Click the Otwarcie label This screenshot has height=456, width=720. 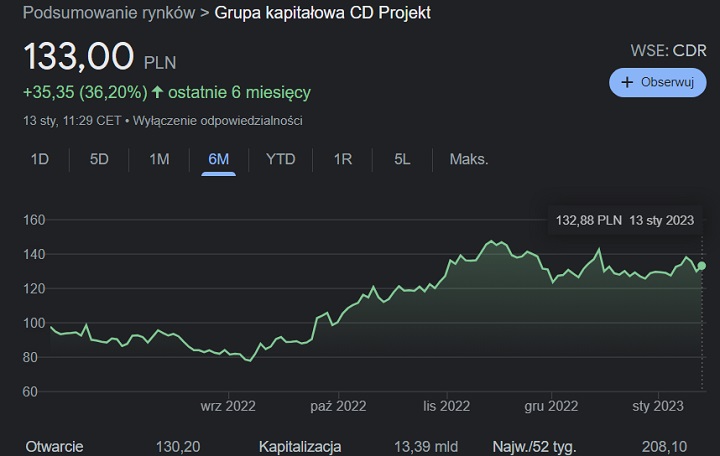pyautogui.click(x=54, y=446)
